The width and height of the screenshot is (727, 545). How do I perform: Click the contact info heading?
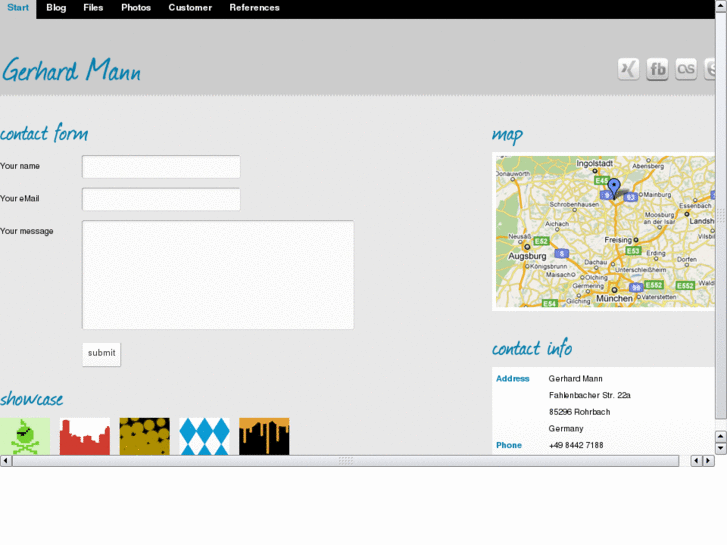[532, 348]
